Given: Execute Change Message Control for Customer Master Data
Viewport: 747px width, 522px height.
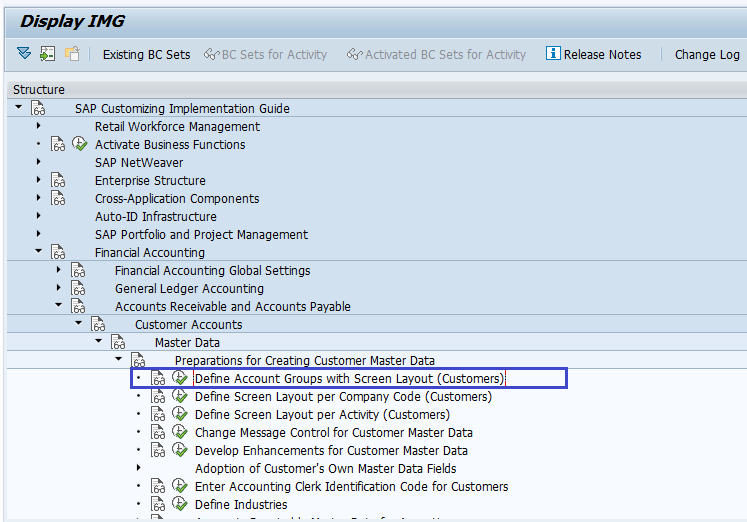Looking at the screenshot, I should click(180, 432).
